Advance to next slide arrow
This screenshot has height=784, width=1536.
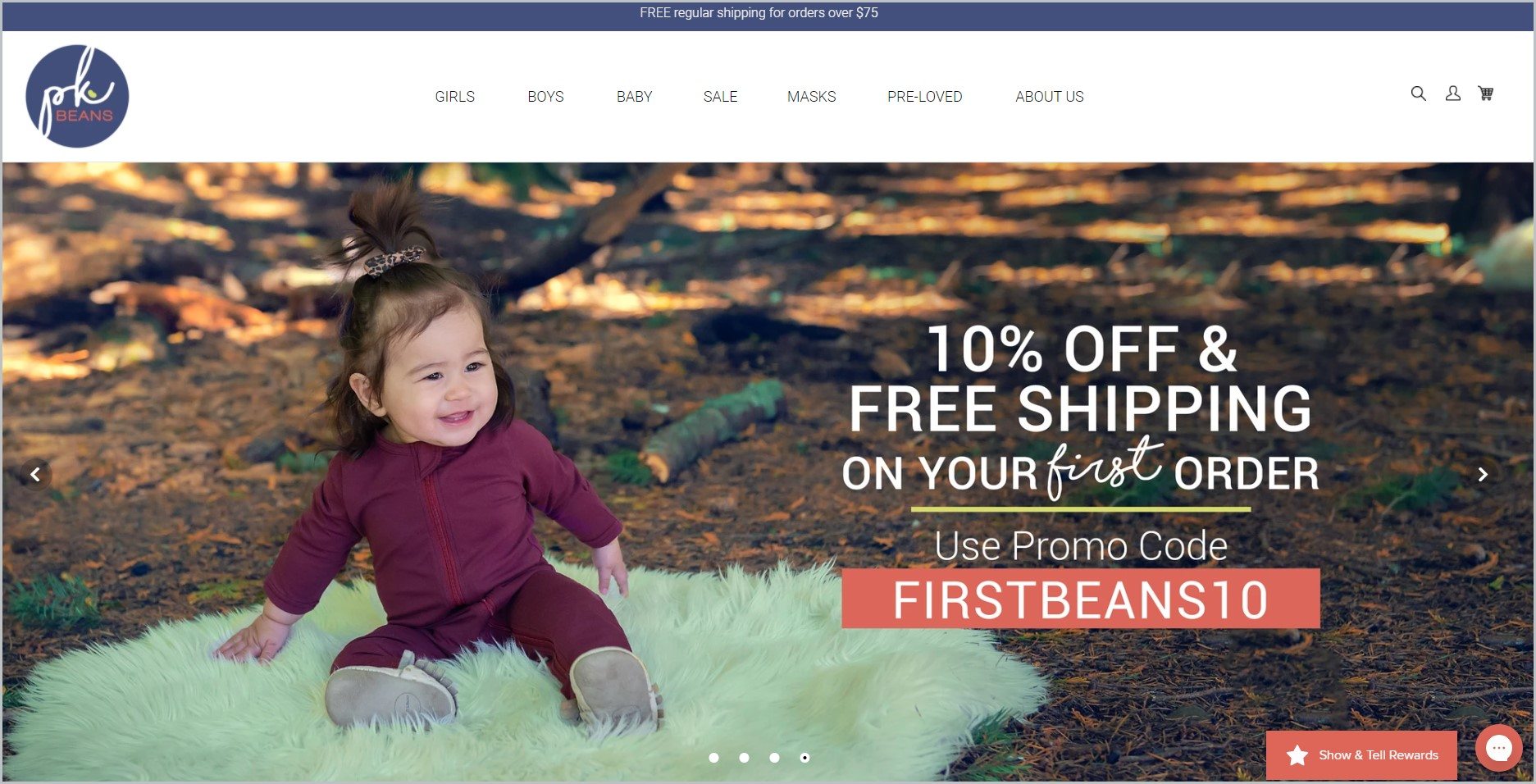[x=1482, y=474]
